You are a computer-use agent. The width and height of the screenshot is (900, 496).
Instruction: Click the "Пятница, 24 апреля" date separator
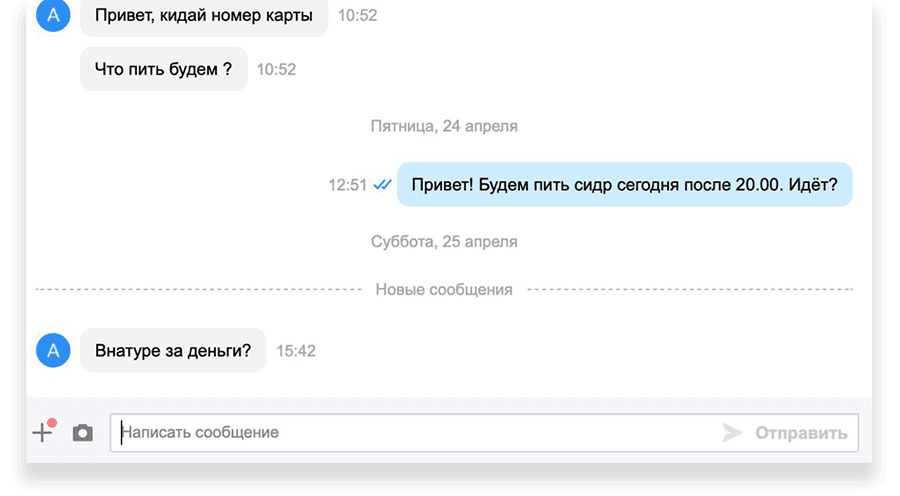(444, 127)
